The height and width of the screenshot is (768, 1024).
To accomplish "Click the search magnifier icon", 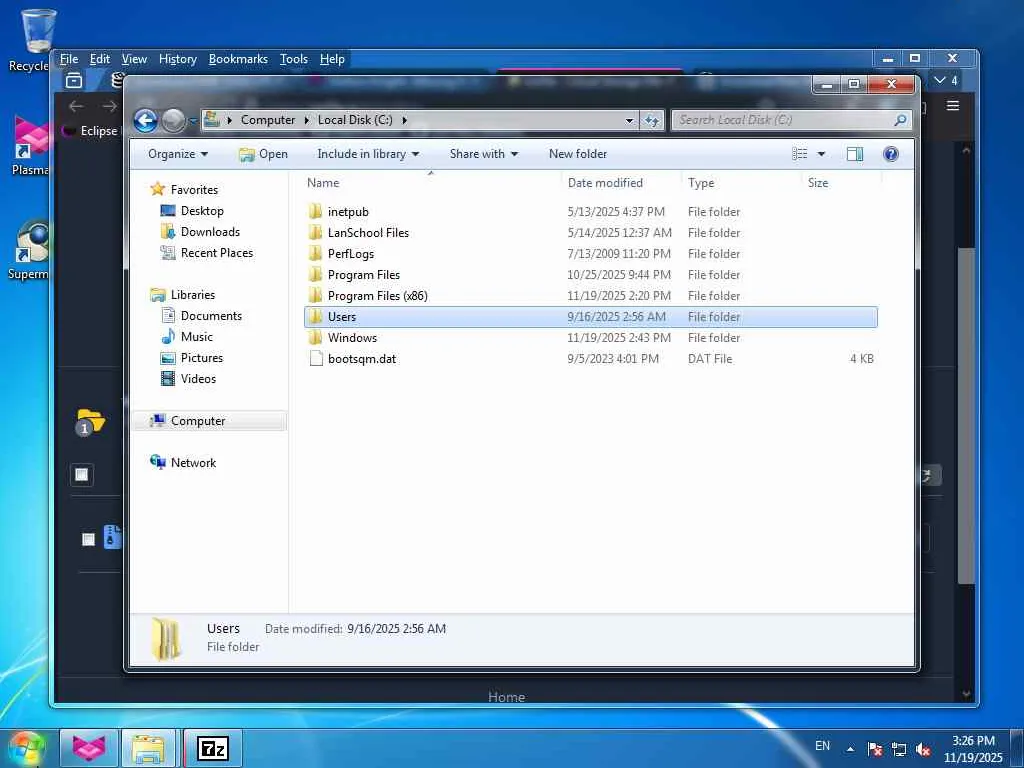I will [900, 120].
